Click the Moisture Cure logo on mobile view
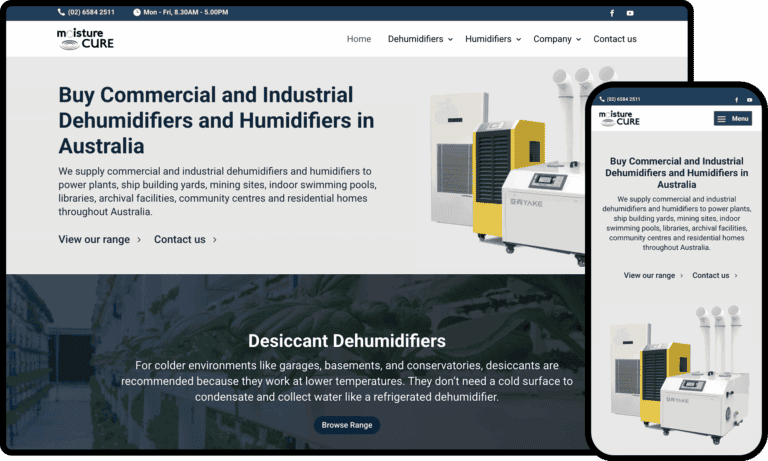This screenshot has width=768, height=461. (619, 119)
